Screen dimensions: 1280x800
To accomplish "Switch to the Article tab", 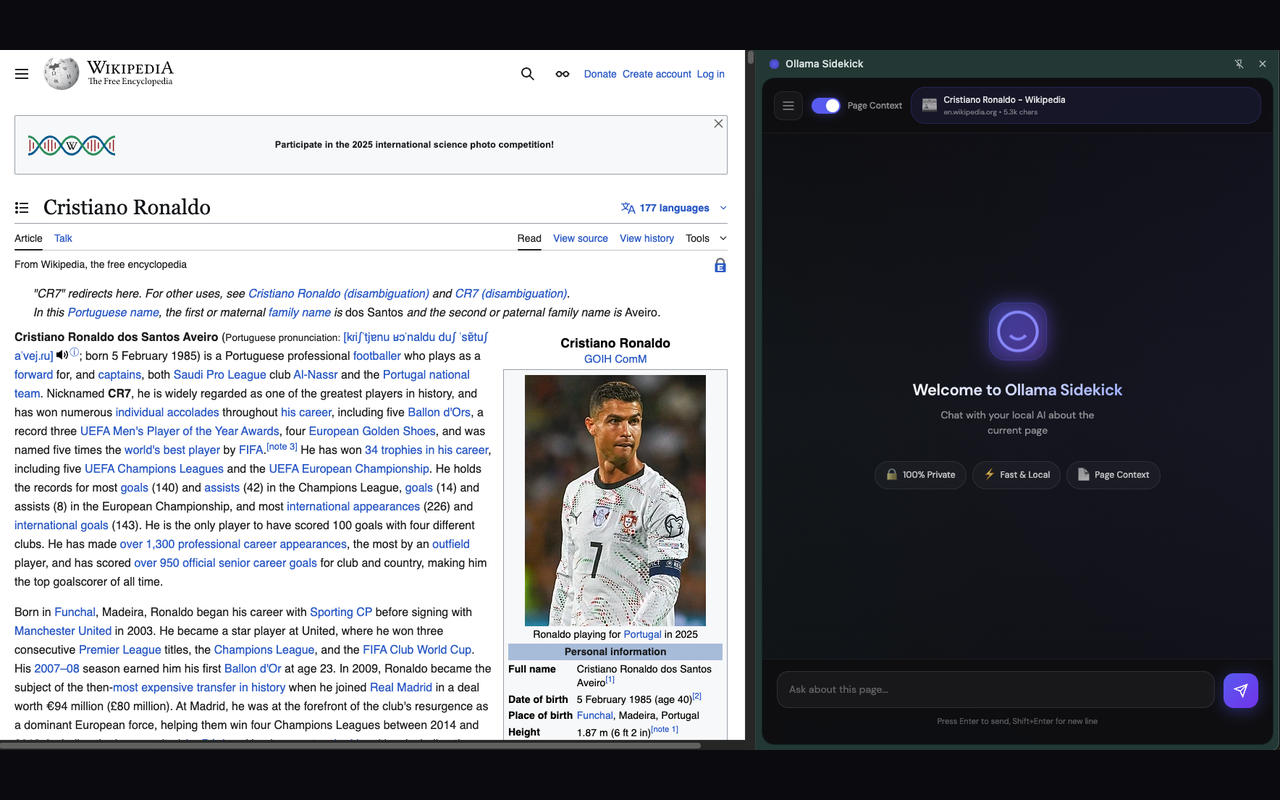I will (28, 238).
